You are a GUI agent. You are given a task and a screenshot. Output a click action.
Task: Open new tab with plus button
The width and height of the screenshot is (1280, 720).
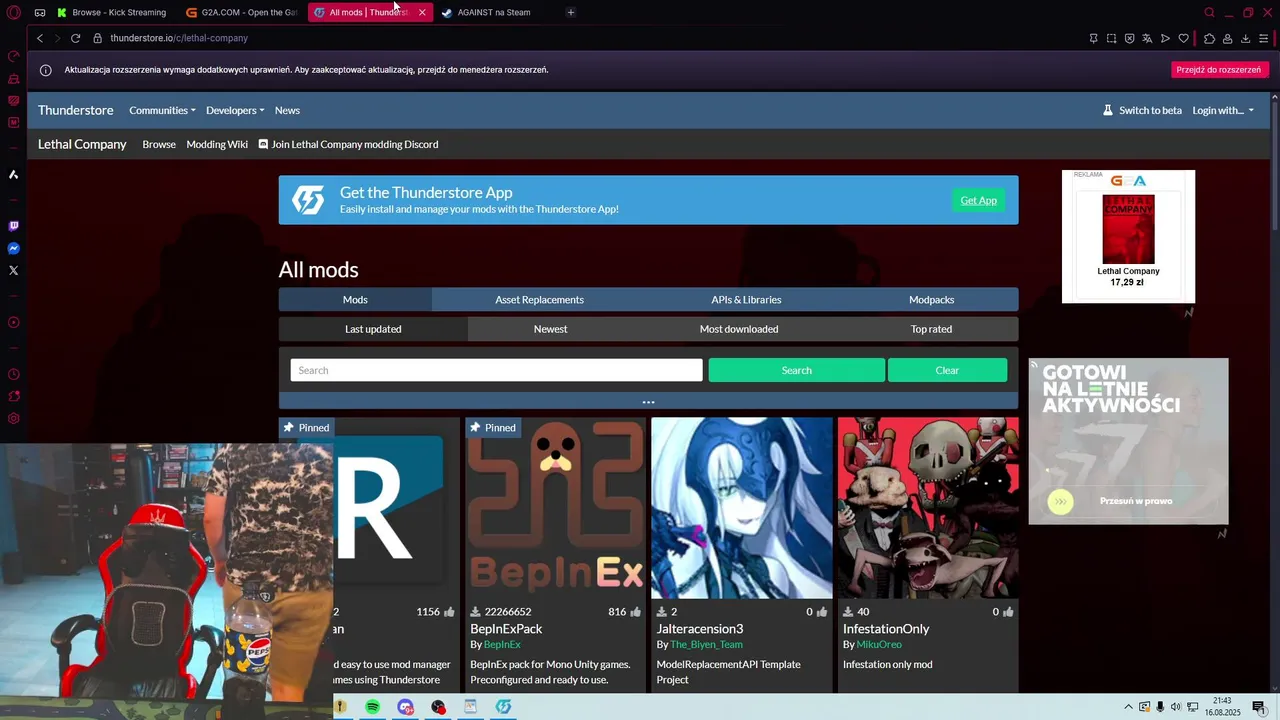pos(570,12)
